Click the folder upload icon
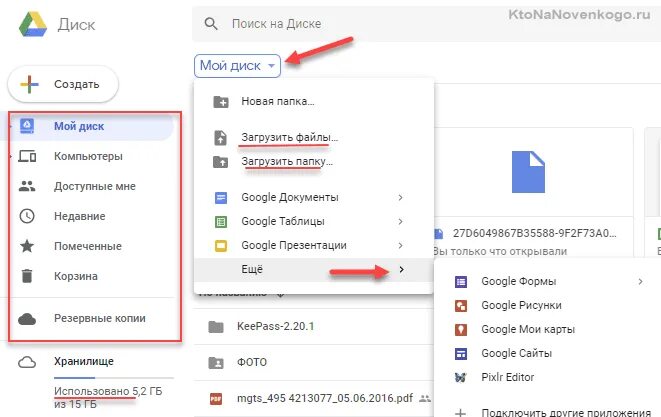 pos(220,162)
